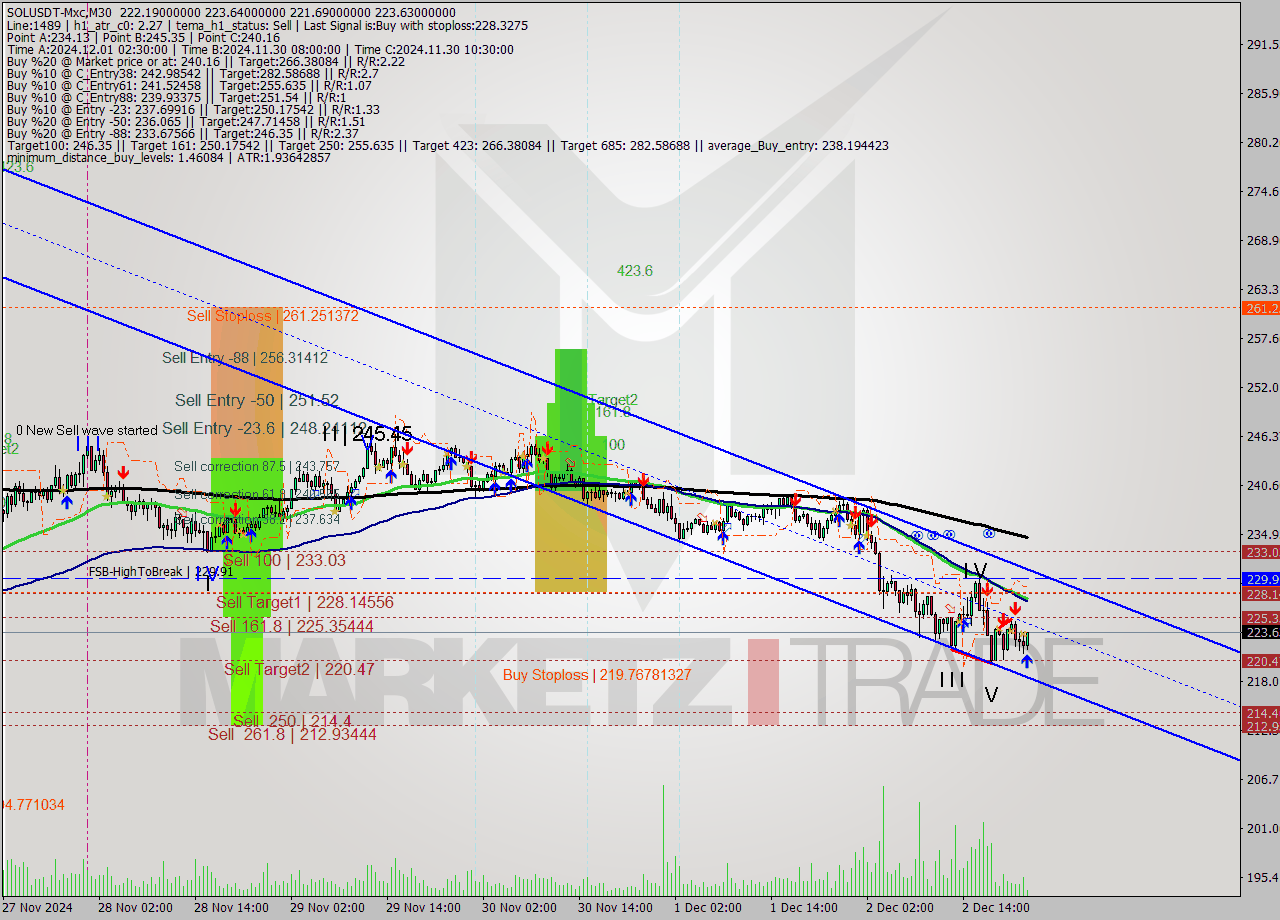Click the 'Sell 161.8 | 225.35444' label
The height and width of the screenshot is (920, 1280).
coord(292,626)
